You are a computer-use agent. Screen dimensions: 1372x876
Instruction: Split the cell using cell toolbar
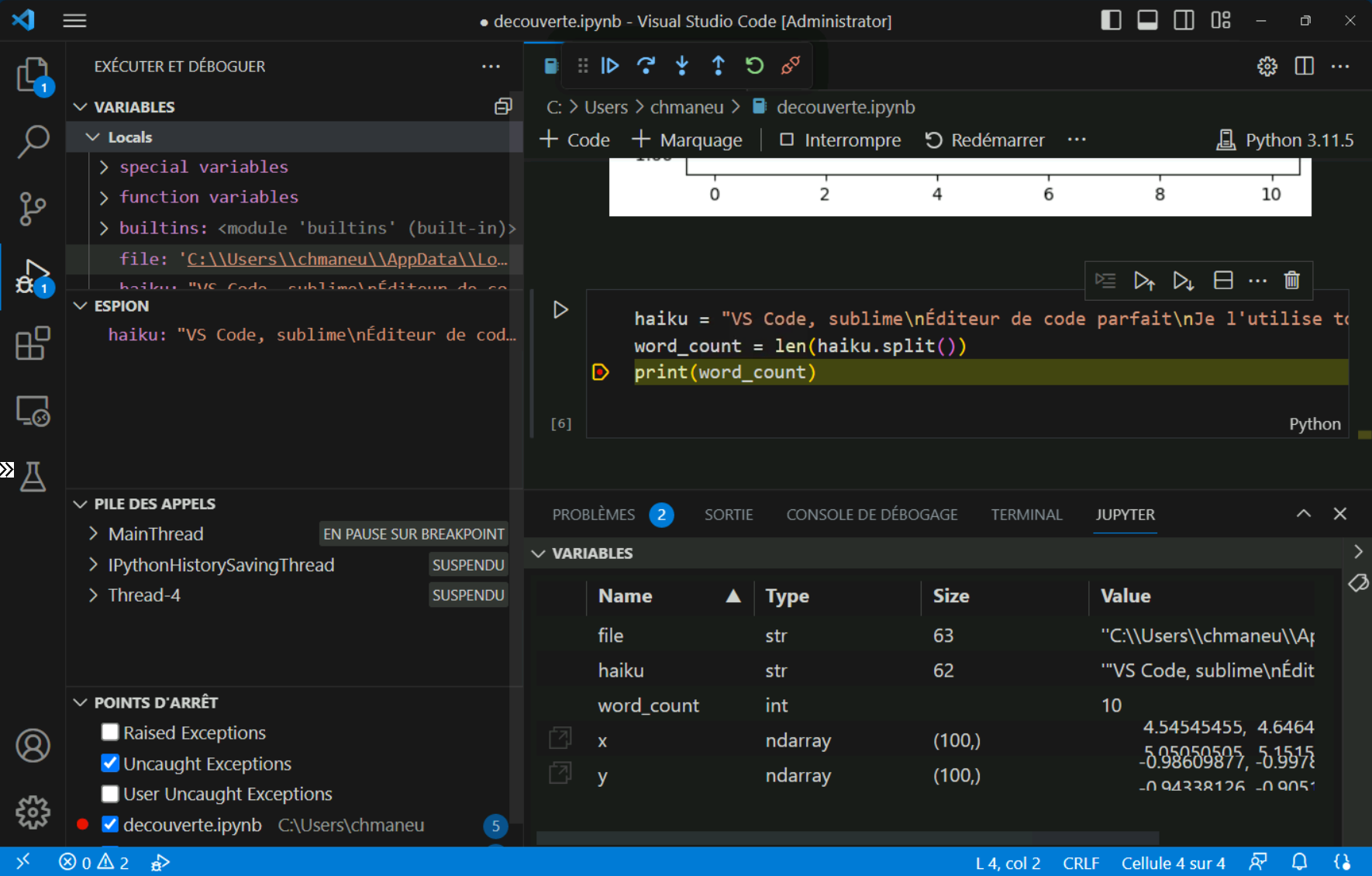pos(1223,281)
